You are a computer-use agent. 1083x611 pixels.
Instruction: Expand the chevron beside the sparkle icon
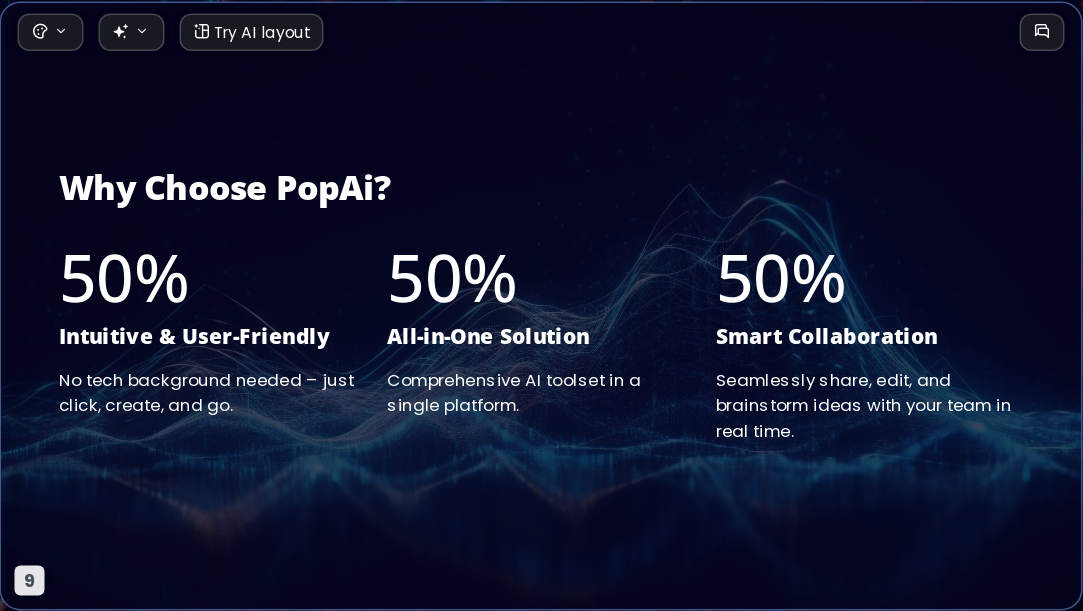(x=142, y=31)
